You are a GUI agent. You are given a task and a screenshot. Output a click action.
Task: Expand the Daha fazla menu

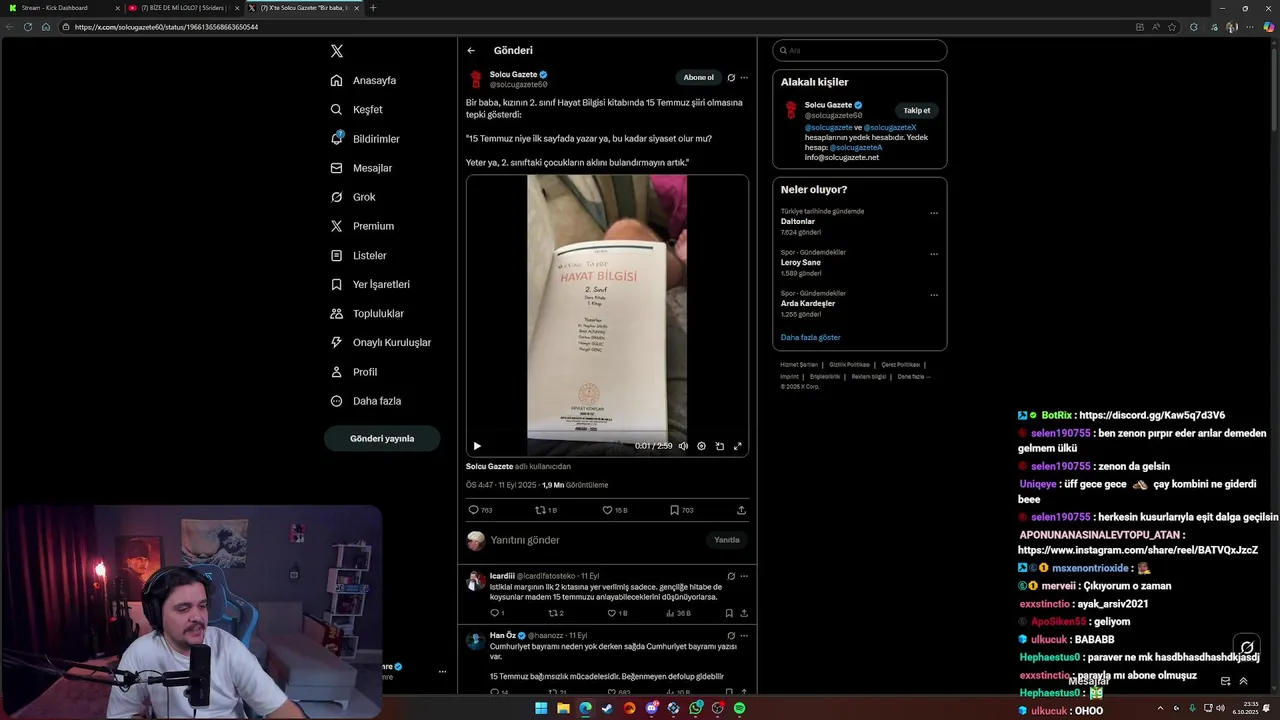[366, 401]
